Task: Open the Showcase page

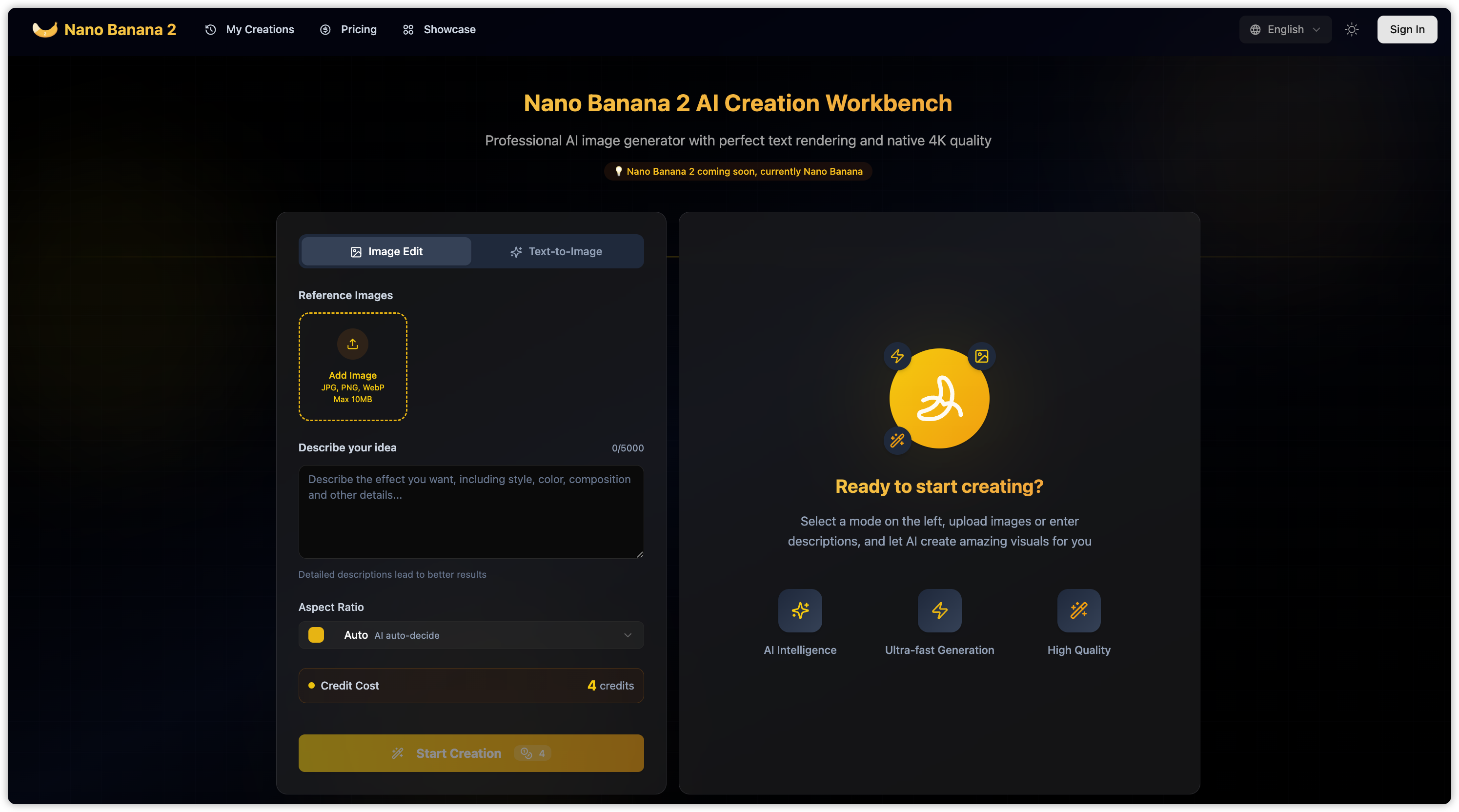Action: pos(439,29)
